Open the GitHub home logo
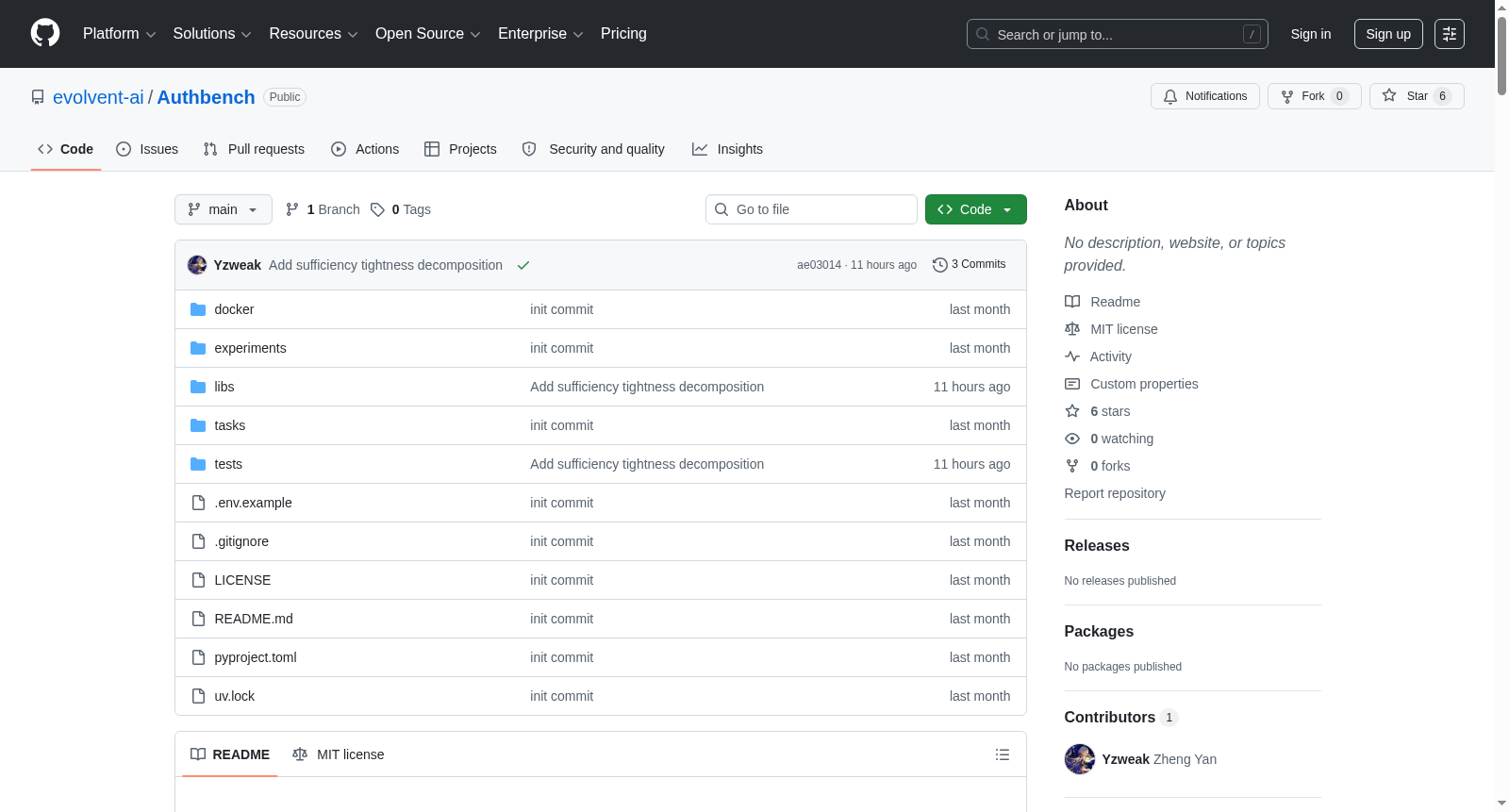Viewport: 1509px width, 812px height. (x=45, y=33)
